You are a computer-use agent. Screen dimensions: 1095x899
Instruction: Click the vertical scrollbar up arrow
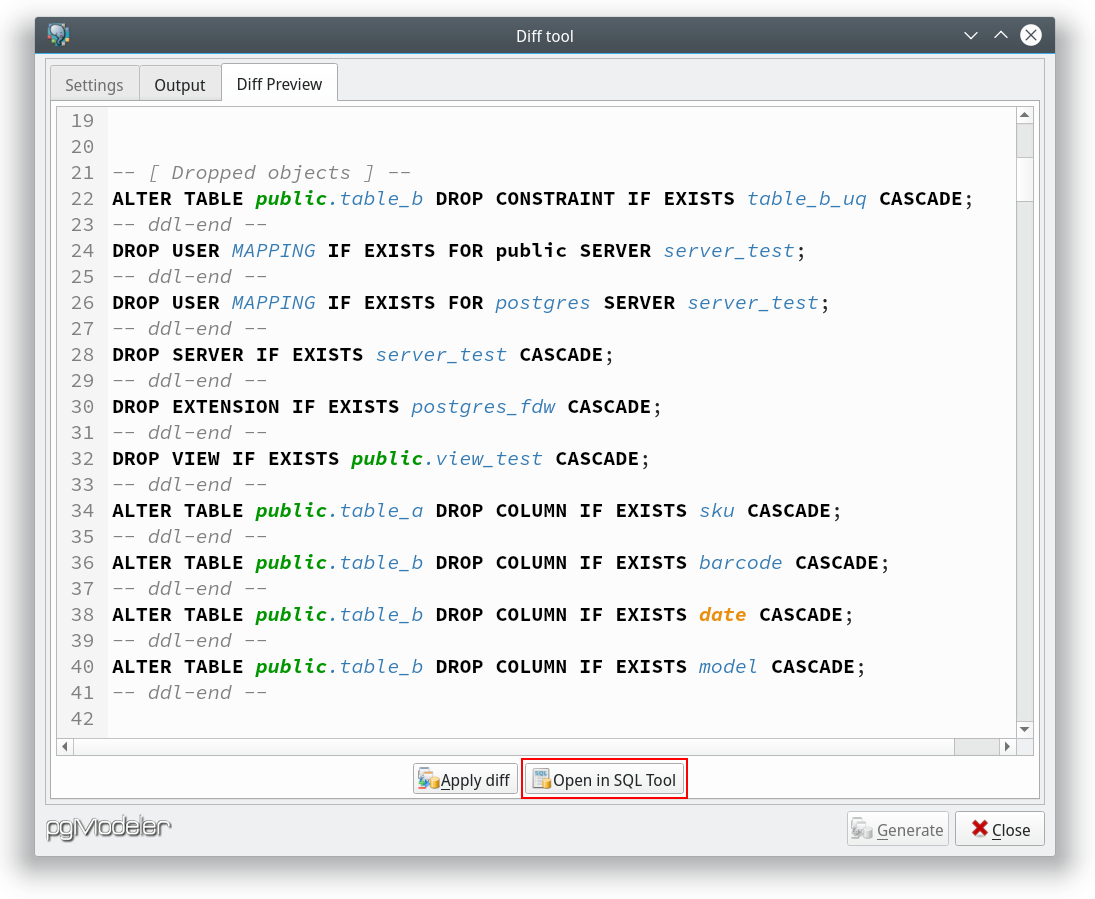tap(1024, 115)
